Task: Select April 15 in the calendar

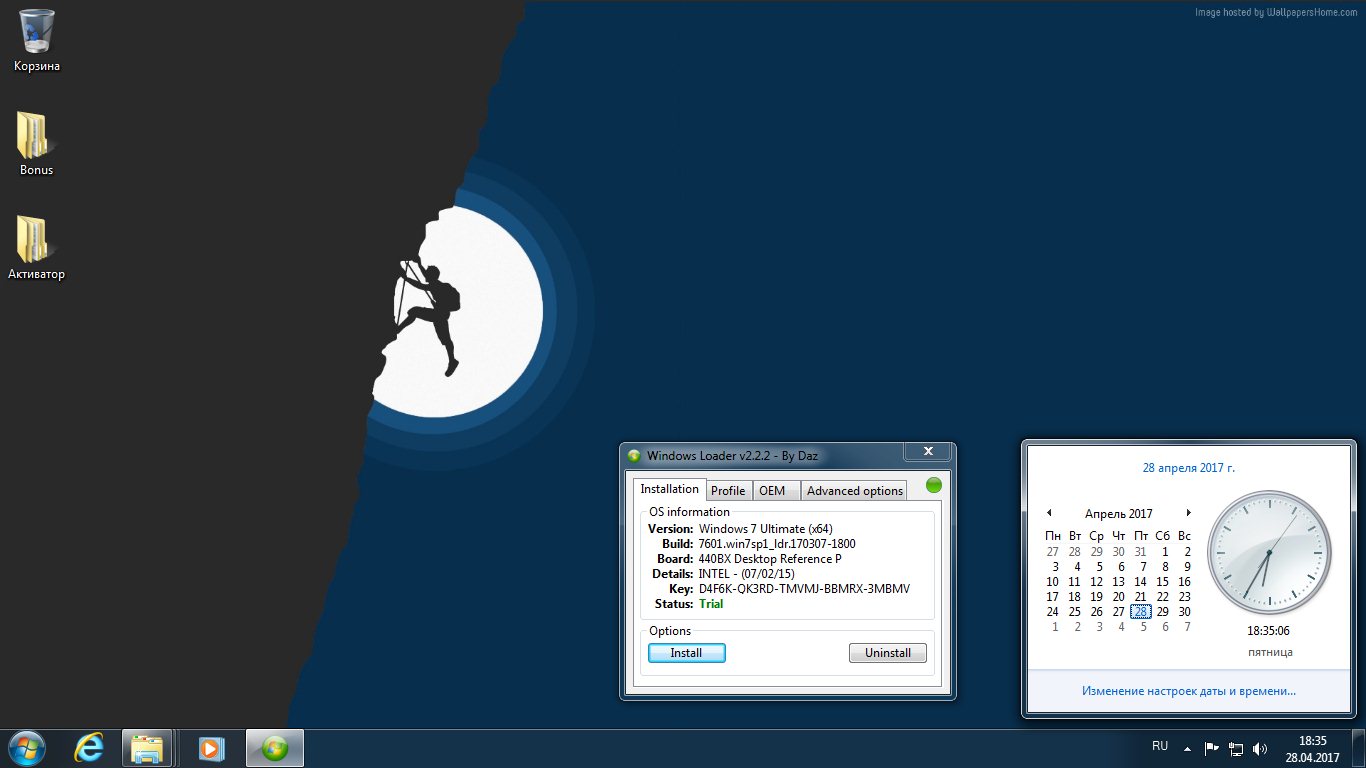Action: 1162,582
